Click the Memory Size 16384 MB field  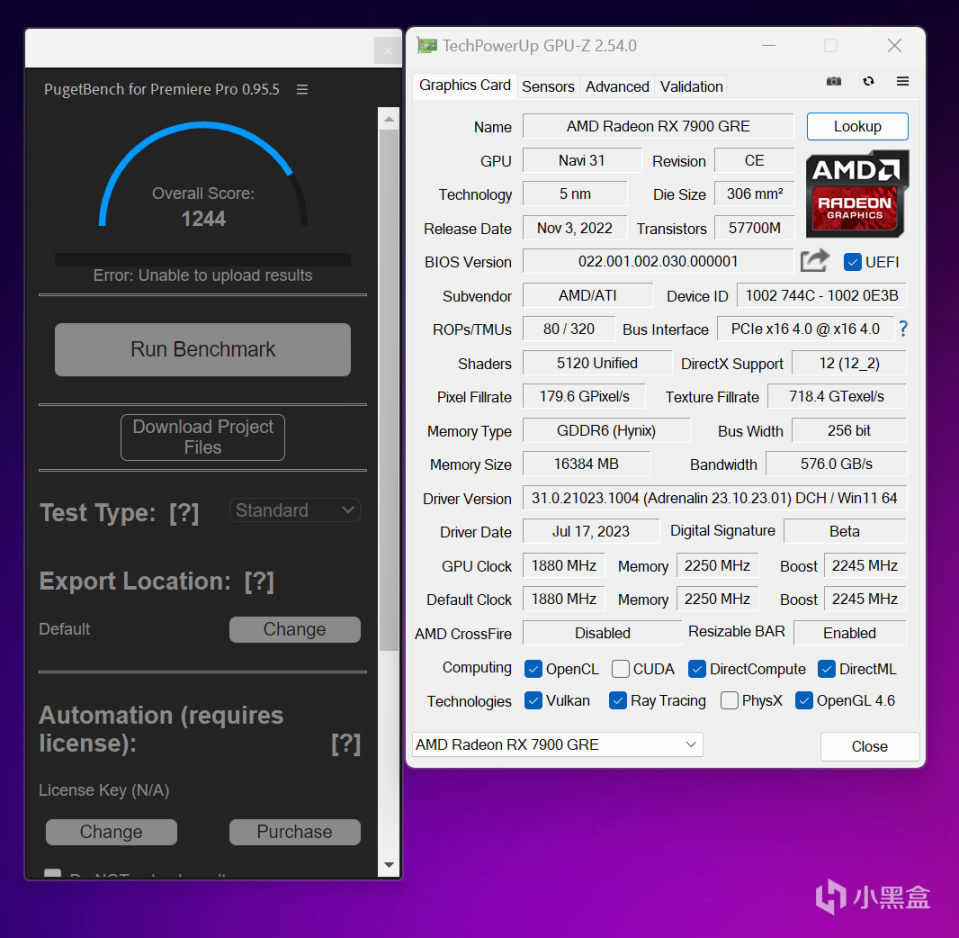[586, 464]
